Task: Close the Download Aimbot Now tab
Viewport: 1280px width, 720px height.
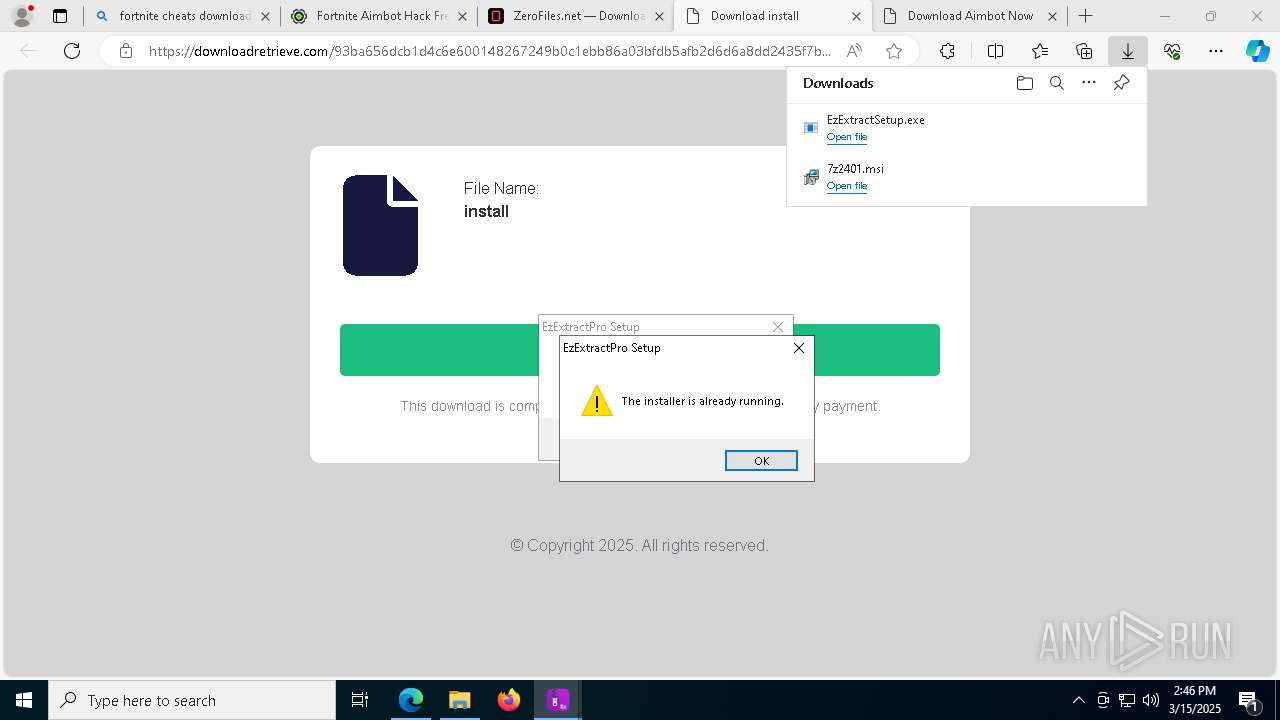Action: click(x=1053, y=16)
